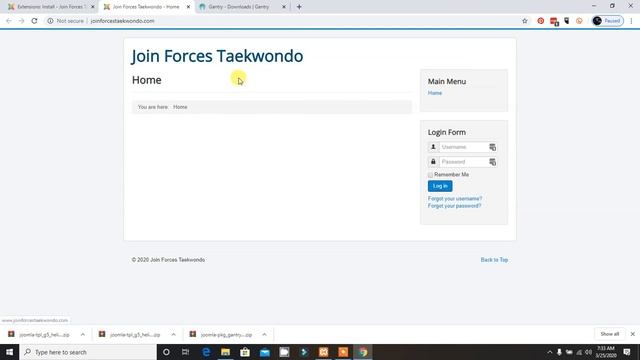Open the Windows Start menu
Screen dimensions: 640x360
click(9, 352)
